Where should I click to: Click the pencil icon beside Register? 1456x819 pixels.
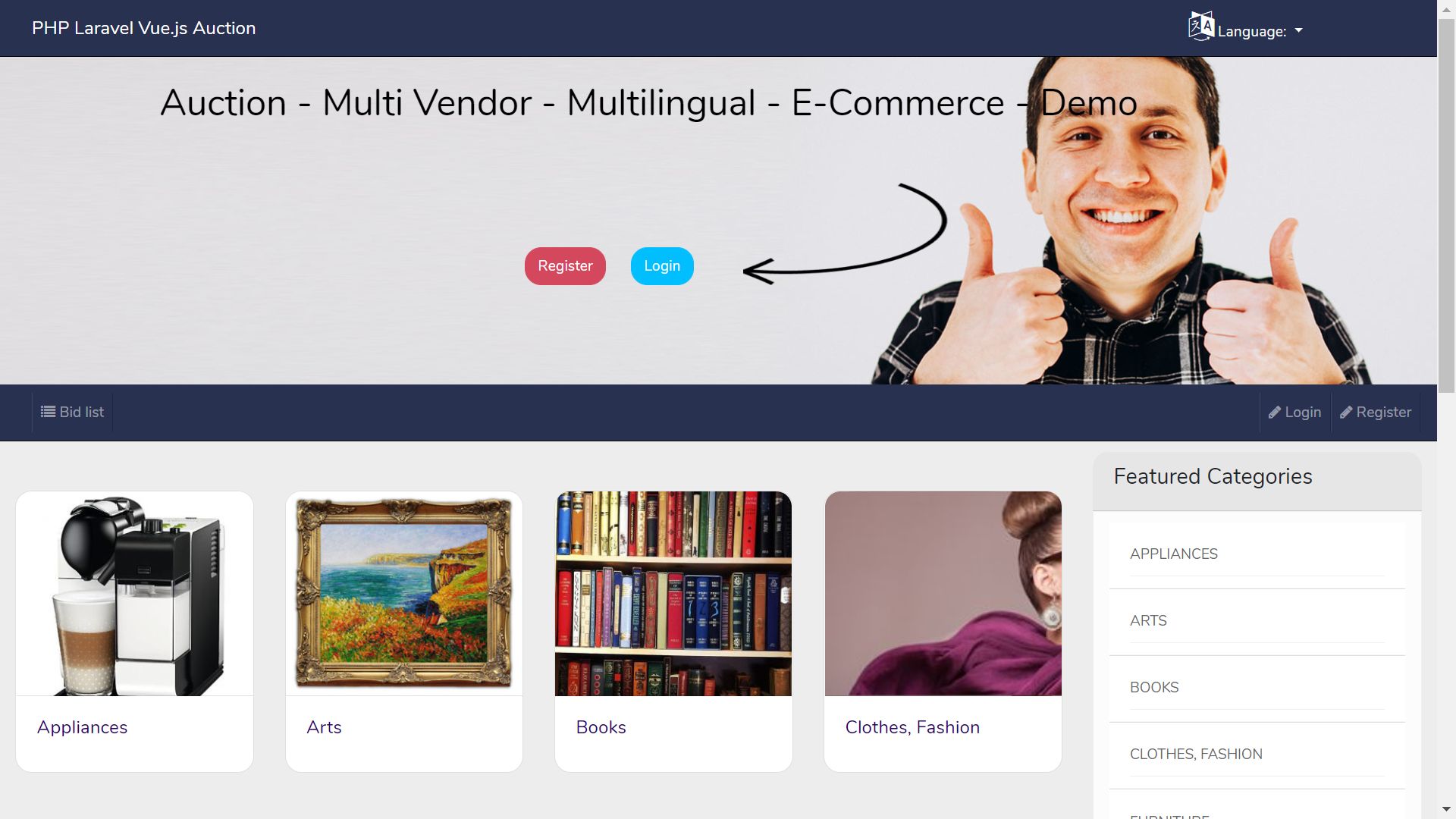1346,413
